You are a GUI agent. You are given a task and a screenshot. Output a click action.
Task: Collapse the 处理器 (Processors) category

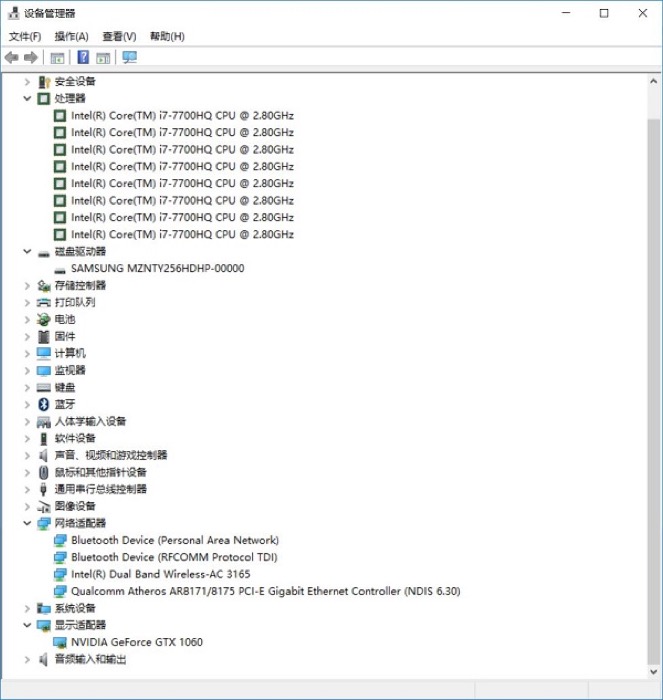[x=27, y=99]
